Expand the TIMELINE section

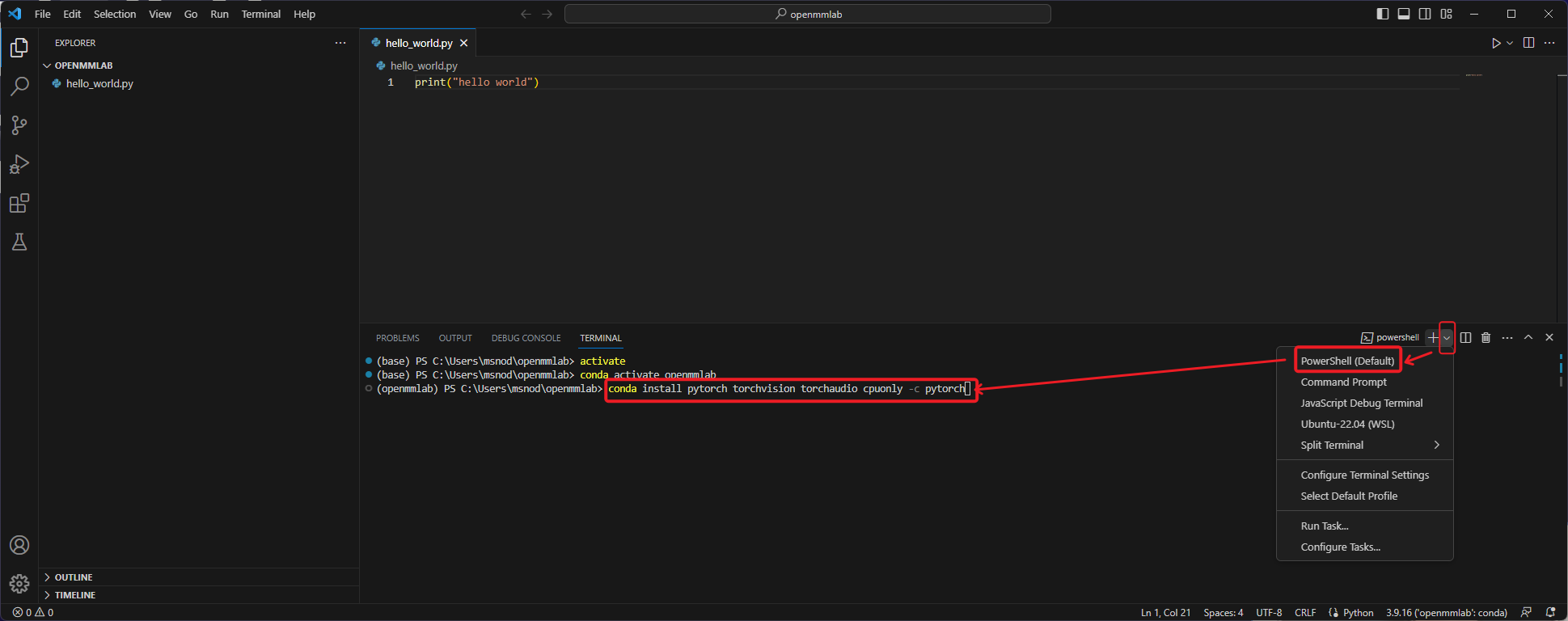click(75, 595)
